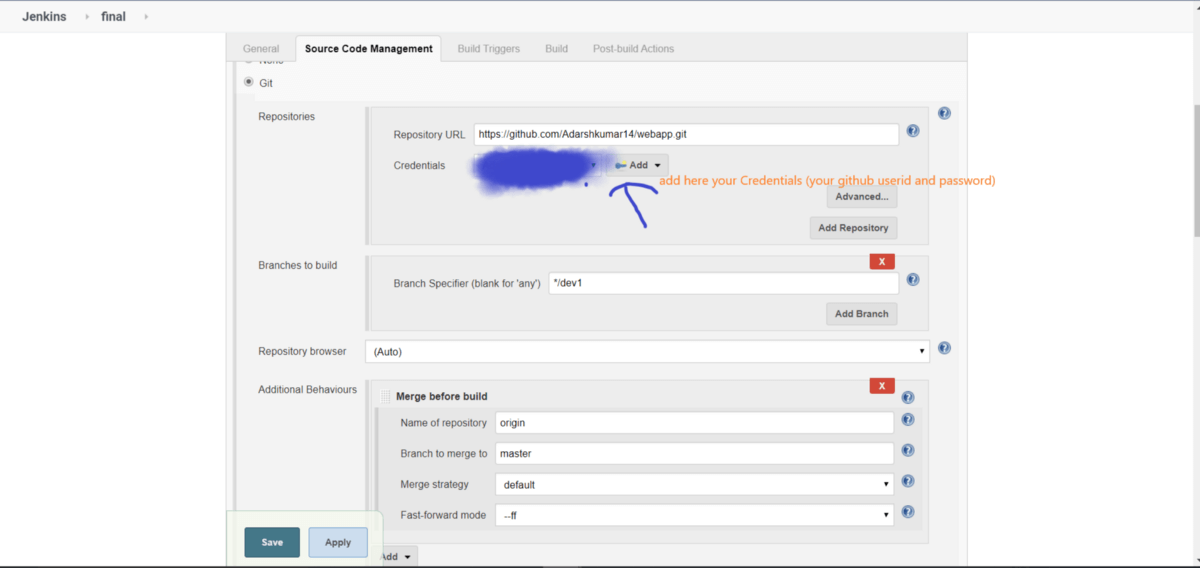Open help for Merge before build header
This screenshot has height=568, width=1200.
(908, 397)
